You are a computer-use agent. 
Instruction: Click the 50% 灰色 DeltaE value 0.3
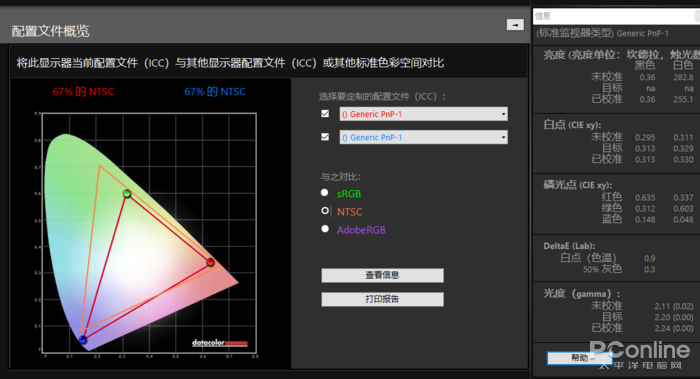click(x=650, y=269)
